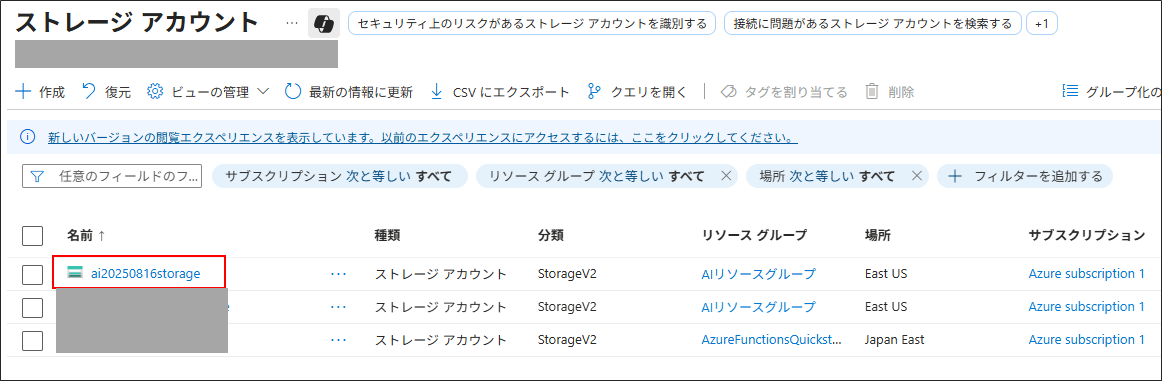Screen dimensions: 1162x381
Task: Check the Japan East row checkbox
Action: pos(33,340)
